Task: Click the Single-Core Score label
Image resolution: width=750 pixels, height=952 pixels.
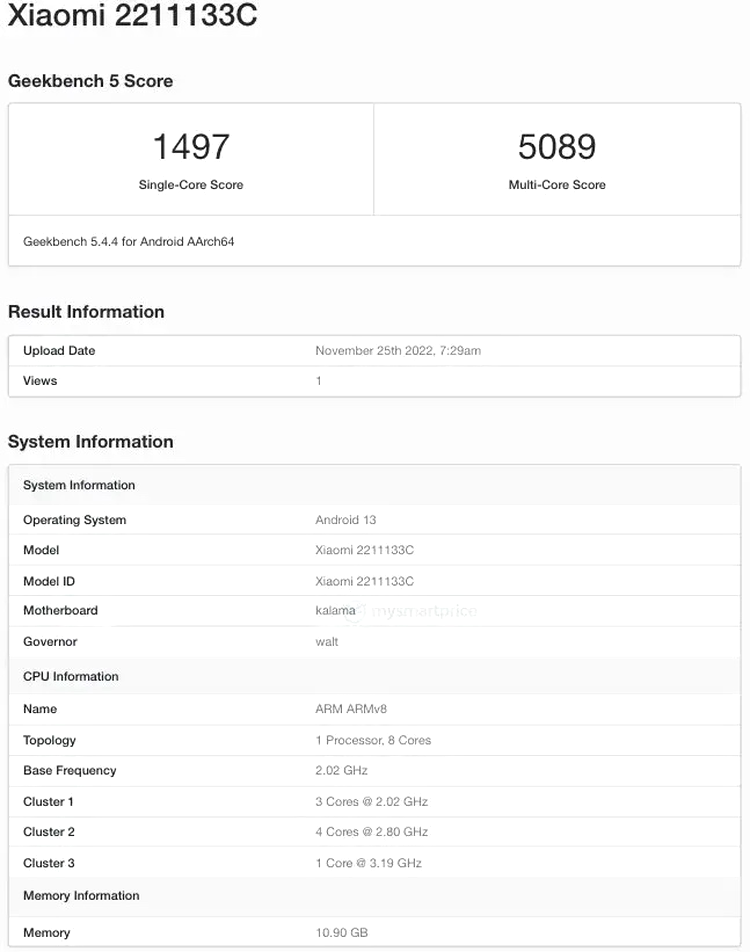Action: click(191, 185)
